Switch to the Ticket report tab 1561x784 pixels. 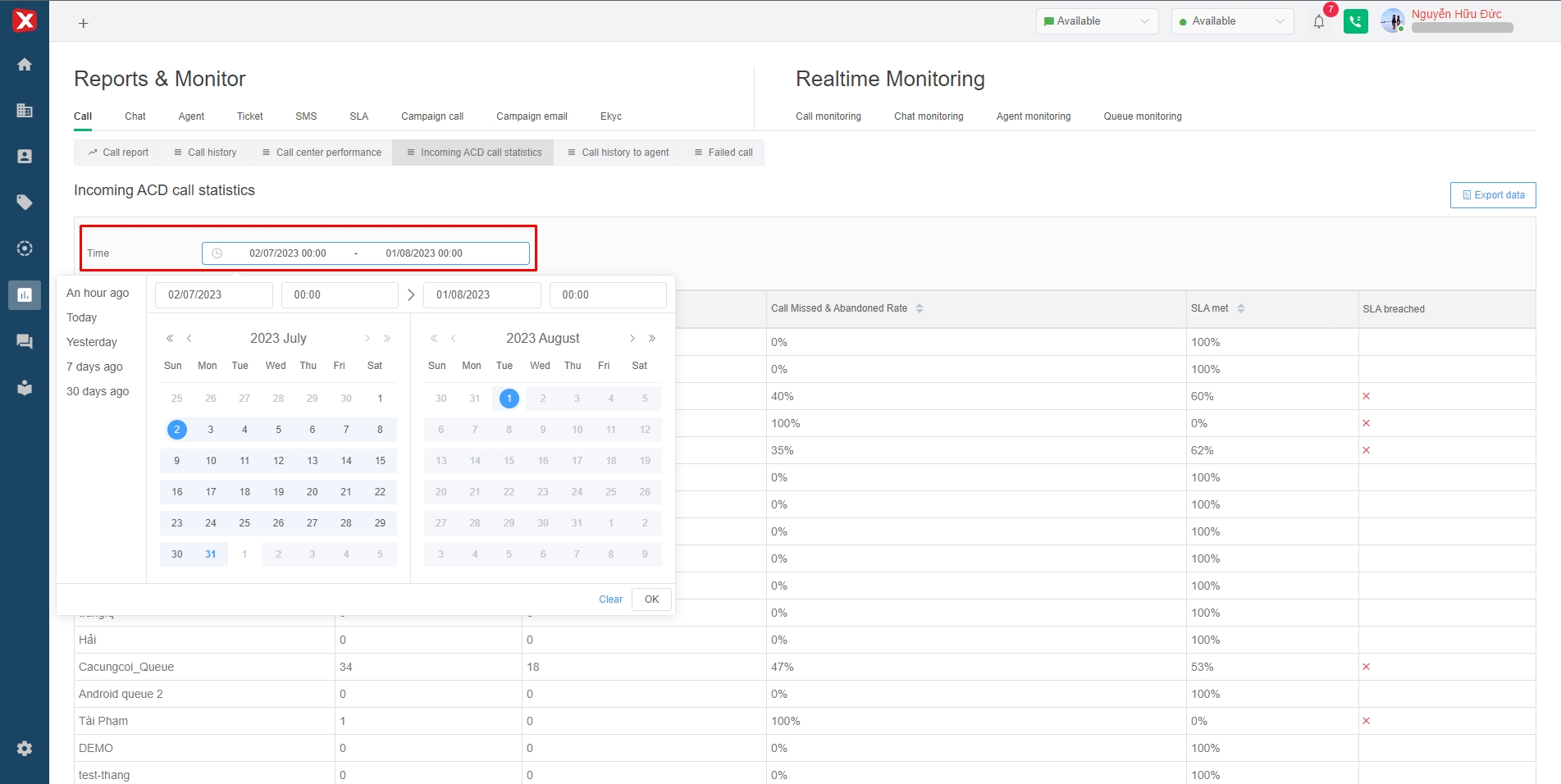[x=249, y=116]
